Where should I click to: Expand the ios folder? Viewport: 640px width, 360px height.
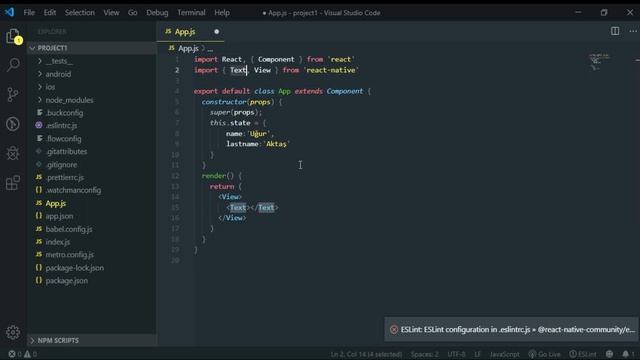click(x=50, y=87)
